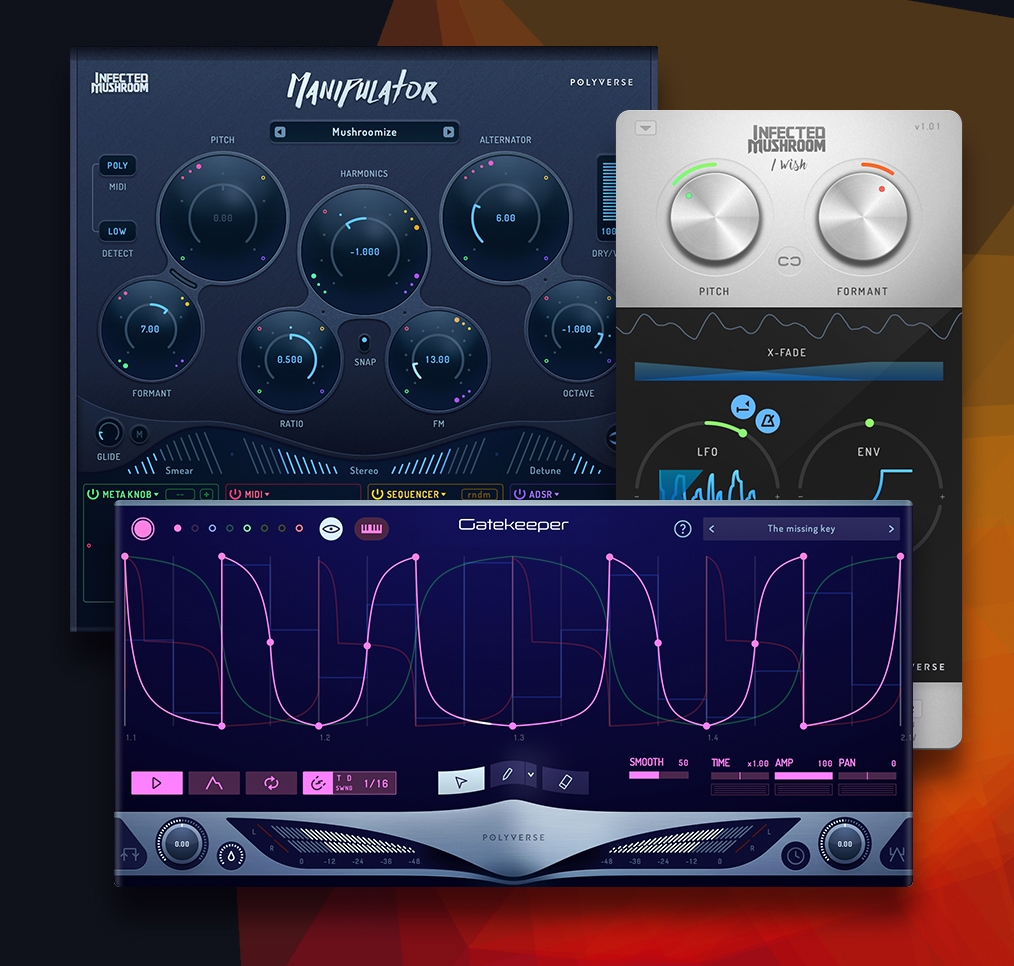Toggle META KNOB power icon
This screenshot has height=966, width=1014.
point(92,494)
